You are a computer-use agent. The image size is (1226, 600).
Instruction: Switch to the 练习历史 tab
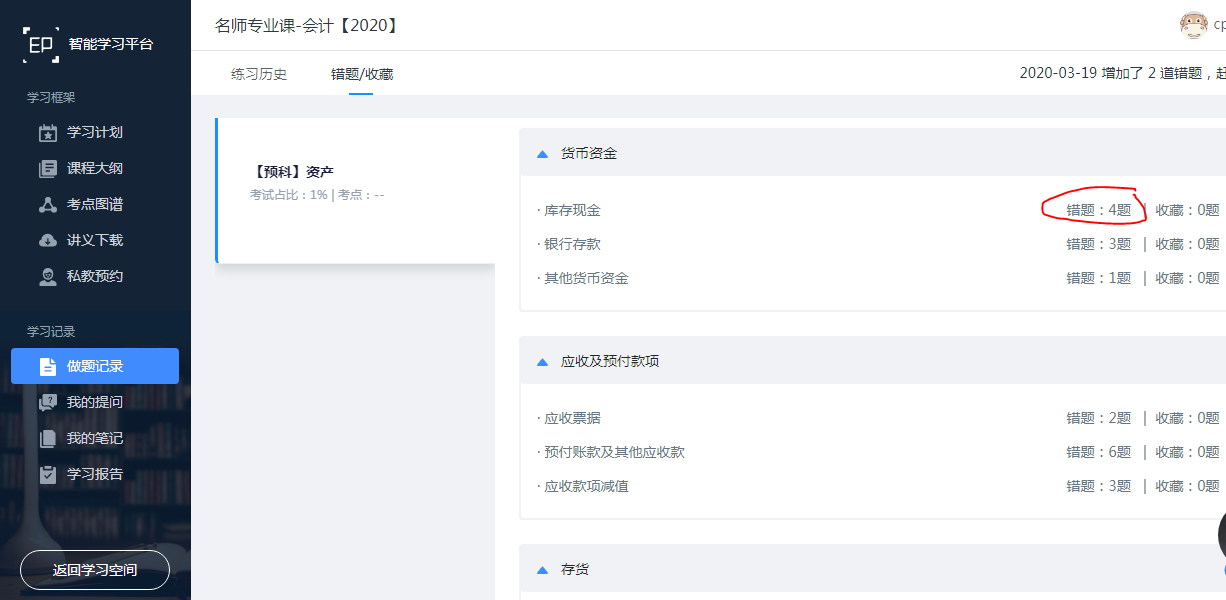pyautogui.click(x=259, y=74)
